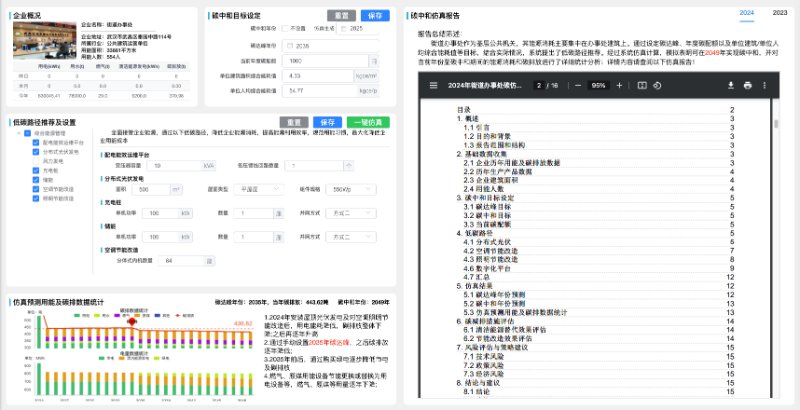The width and height of the screenshot is (800, 410).
Task: Uncheck the 储能 option
Action: [36, 180]
